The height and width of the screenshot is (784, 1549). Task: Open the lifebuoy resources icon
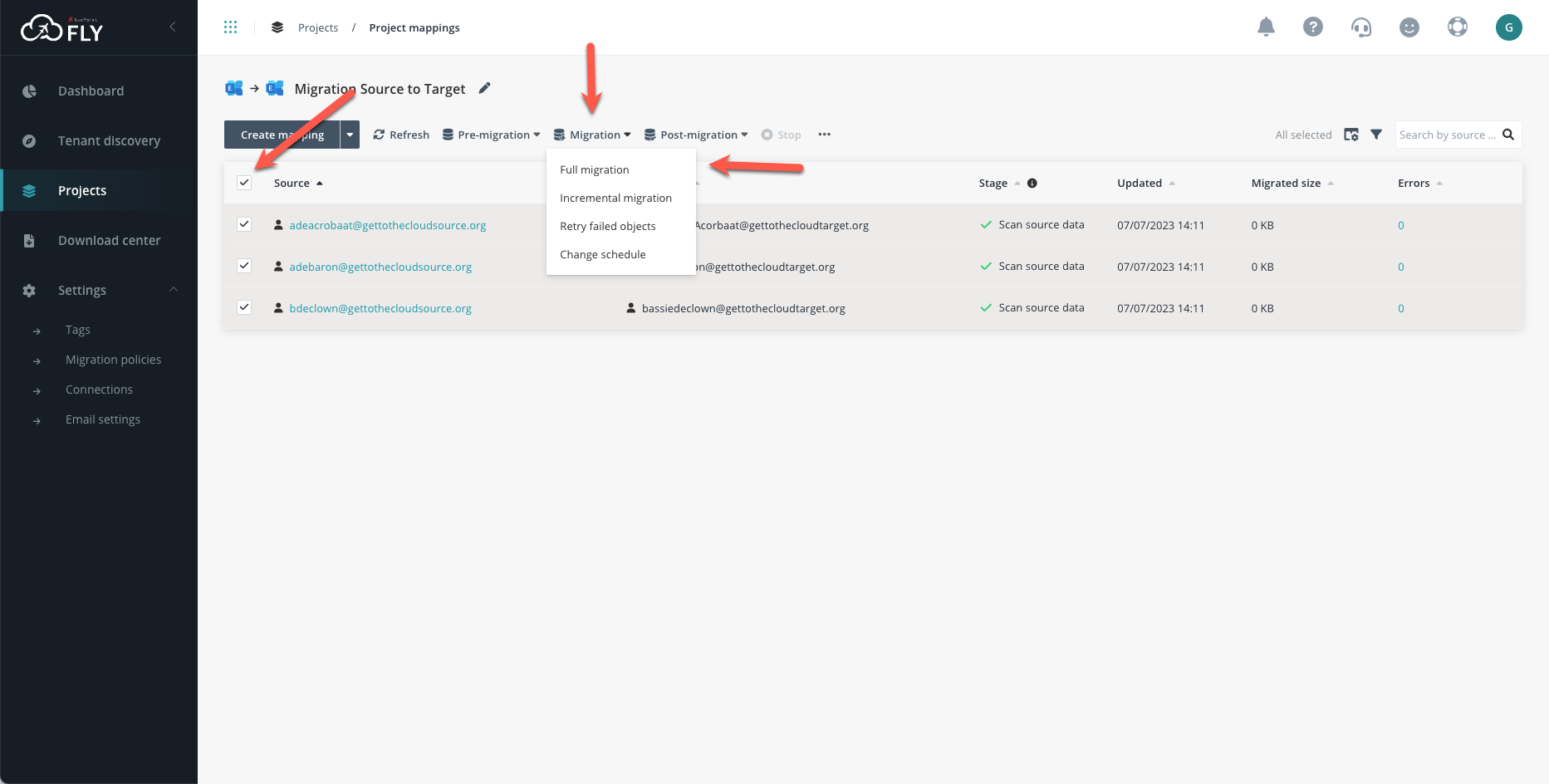click(1458, 27)
